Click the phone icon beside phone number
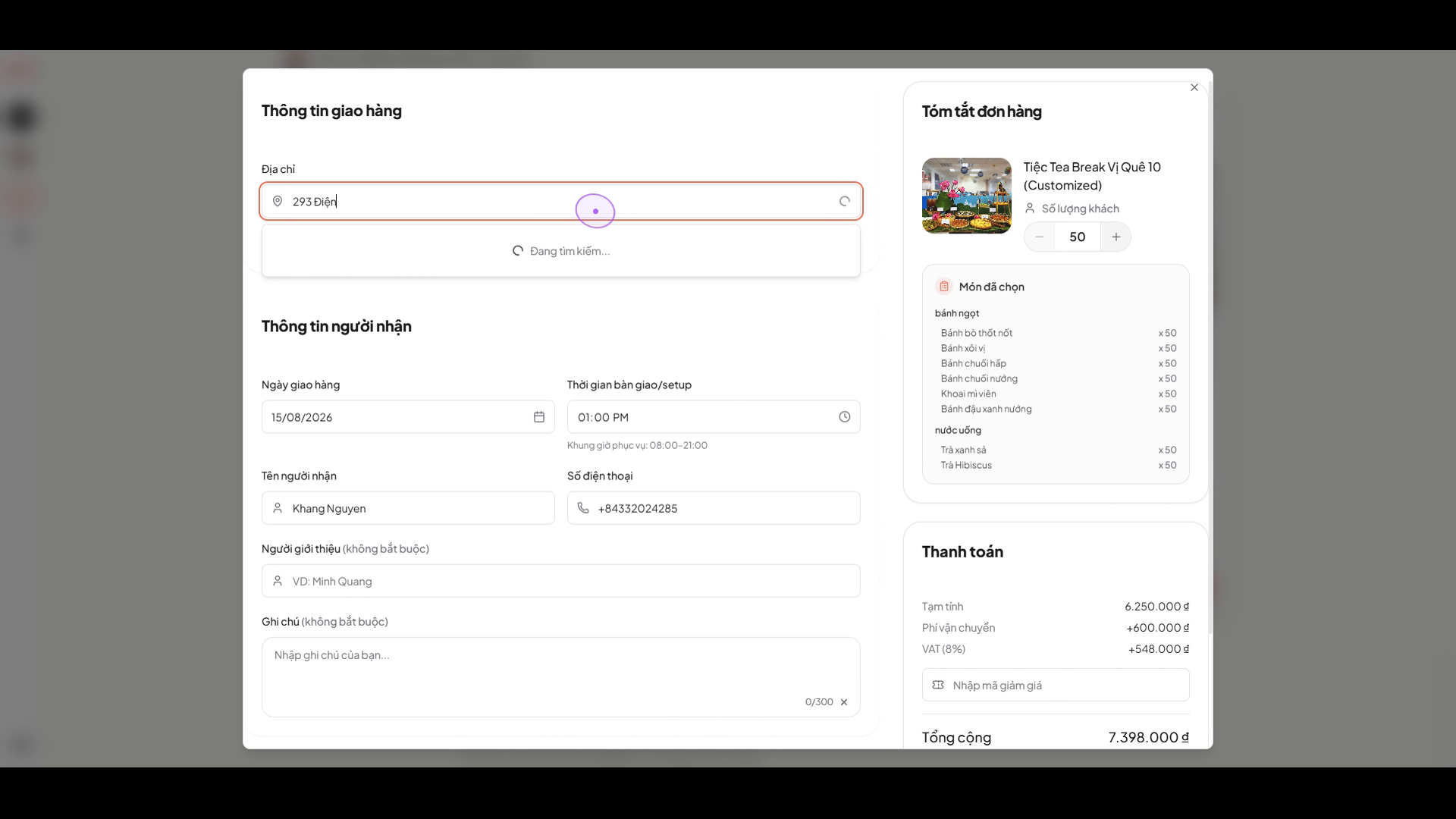This screenshot has width=1456, height=819. click(583, 508)
